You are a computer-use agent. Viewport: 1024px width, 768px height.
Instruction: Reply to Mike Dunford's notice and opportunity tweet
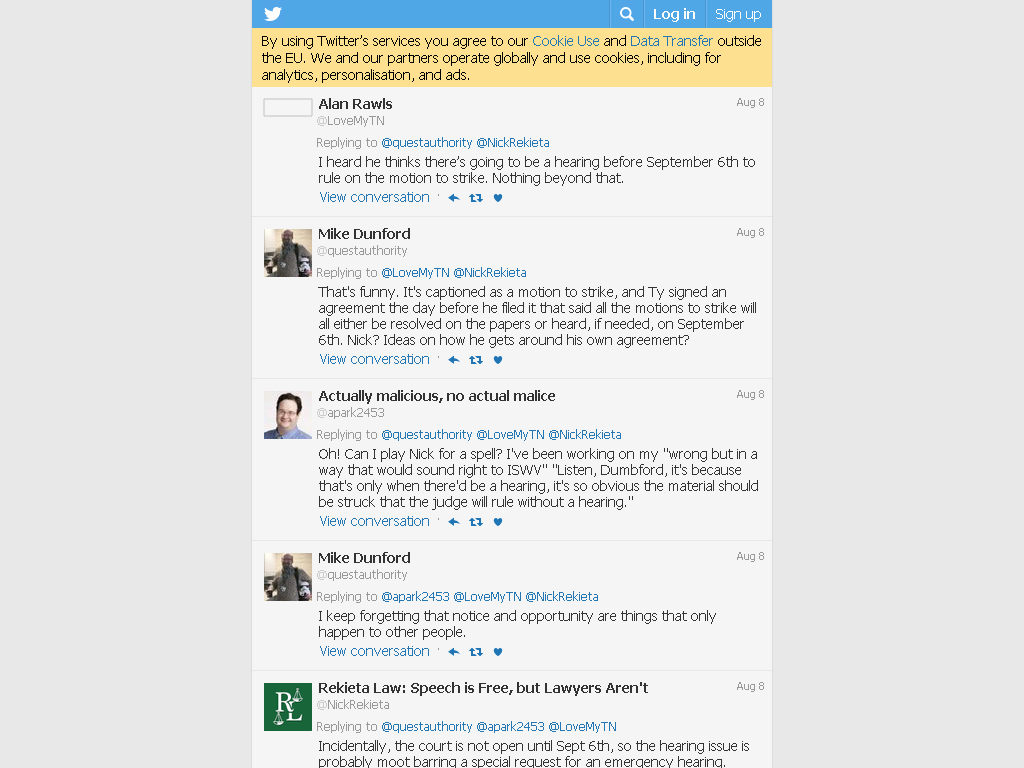[x=454, y=652]
